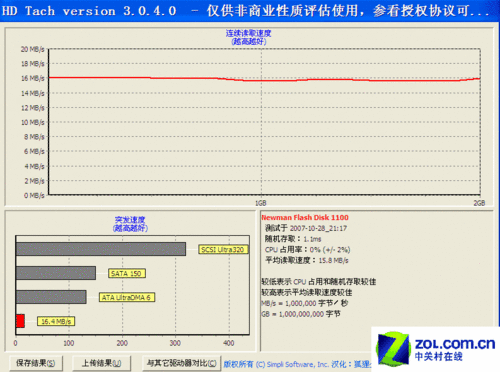Click the 16.4 MB/s yellow label
The width and height of the screenshot is (500, 372).
coord(56,321)
